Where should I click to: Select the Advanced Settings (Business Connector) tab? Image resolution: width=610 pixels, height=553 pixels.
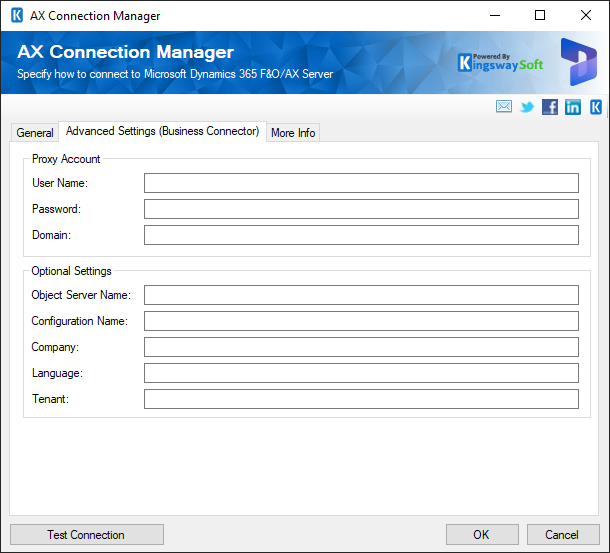coord(162,131)
